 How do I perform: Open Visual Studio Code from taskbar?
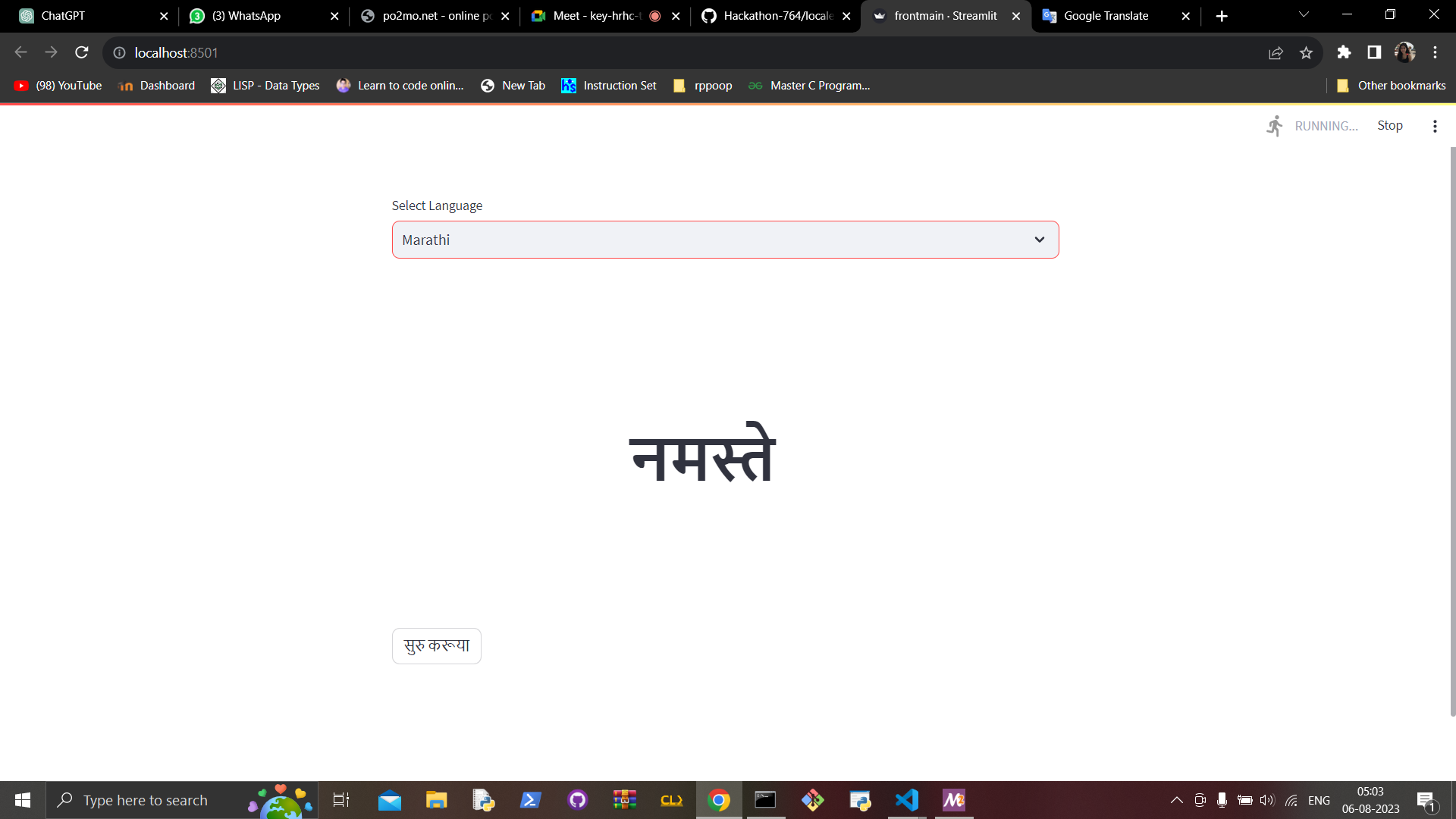pyautogui.click(x=907, y=800)
